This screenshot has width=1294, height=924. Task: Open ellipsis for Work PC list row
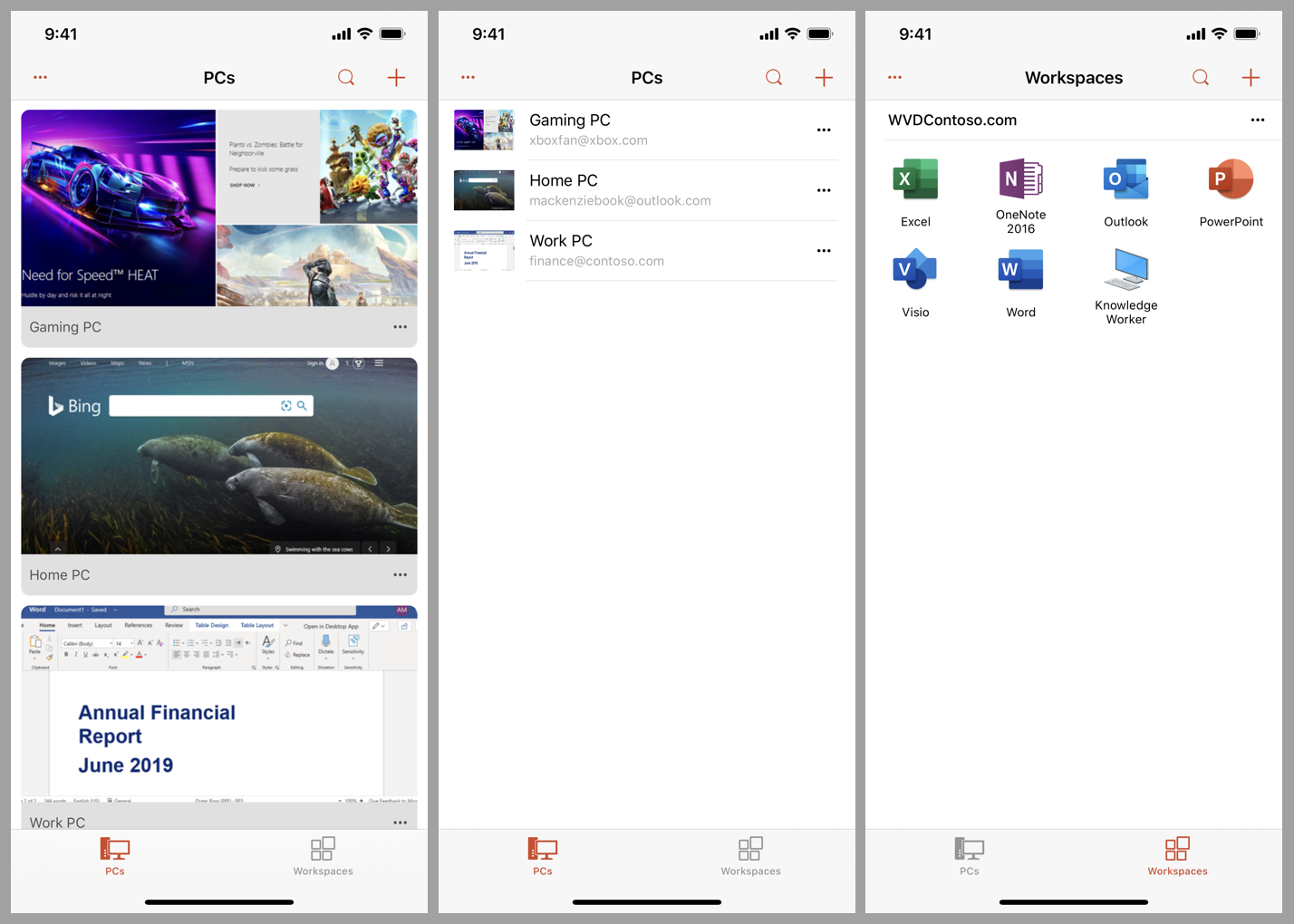coord(824,251)
